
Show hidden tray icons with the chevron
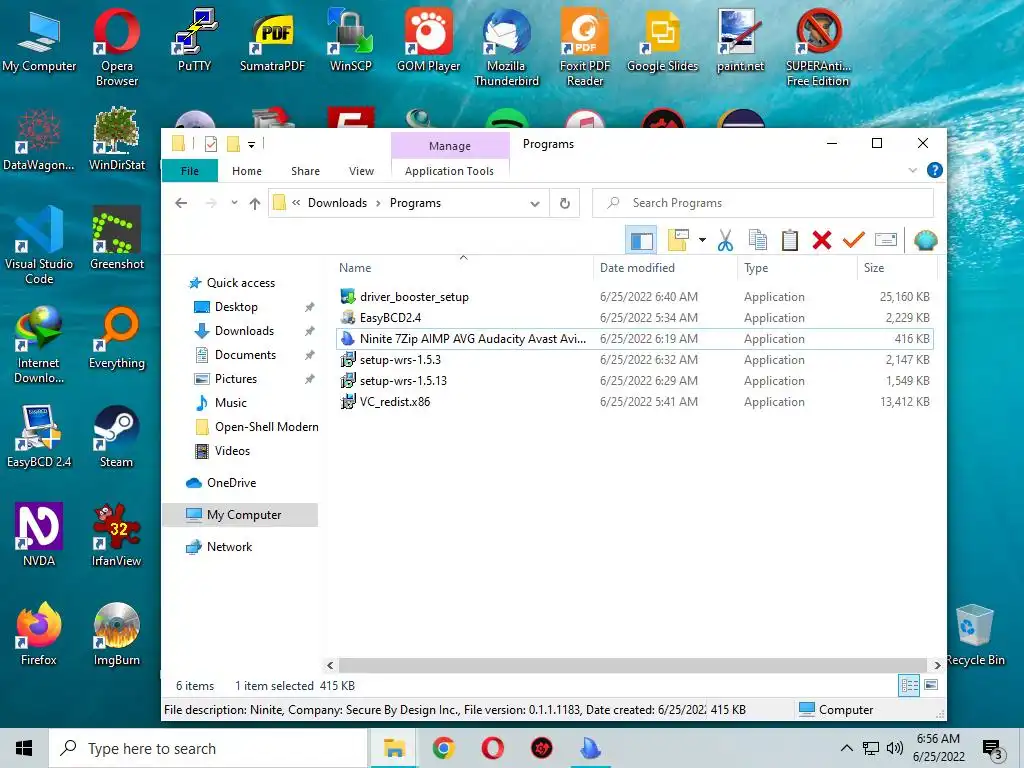[x=846, y=748]
